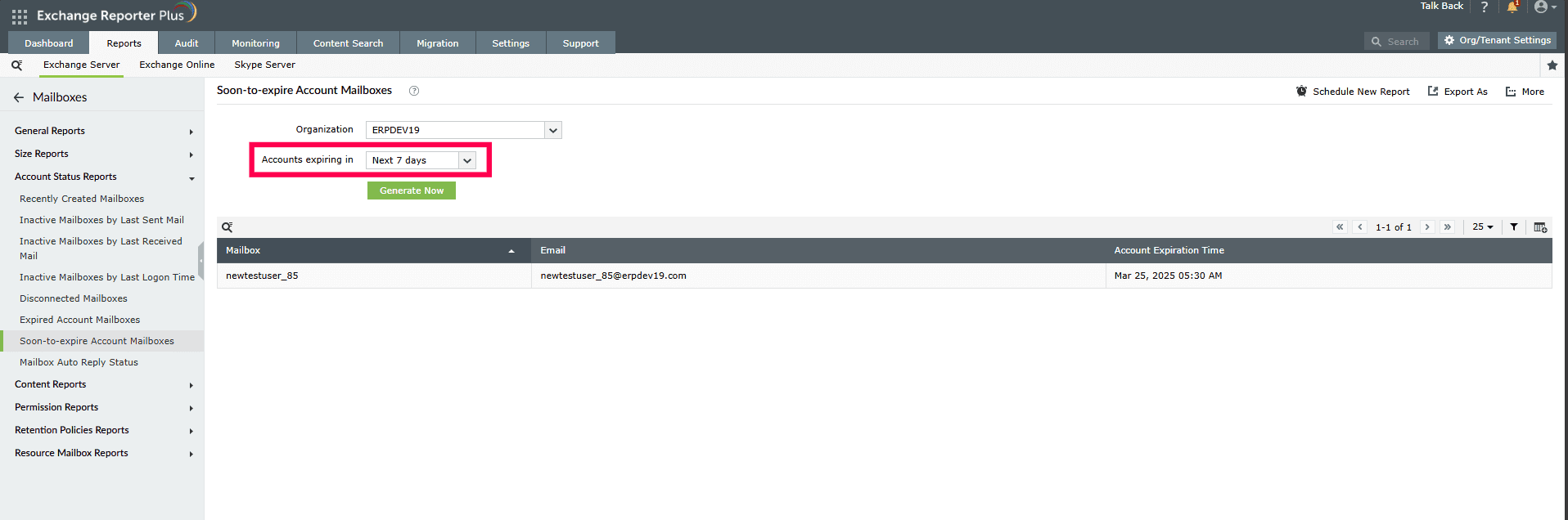Open the More options menu
This screenshot has height=520, width=1568.
tap(1525, 92)
